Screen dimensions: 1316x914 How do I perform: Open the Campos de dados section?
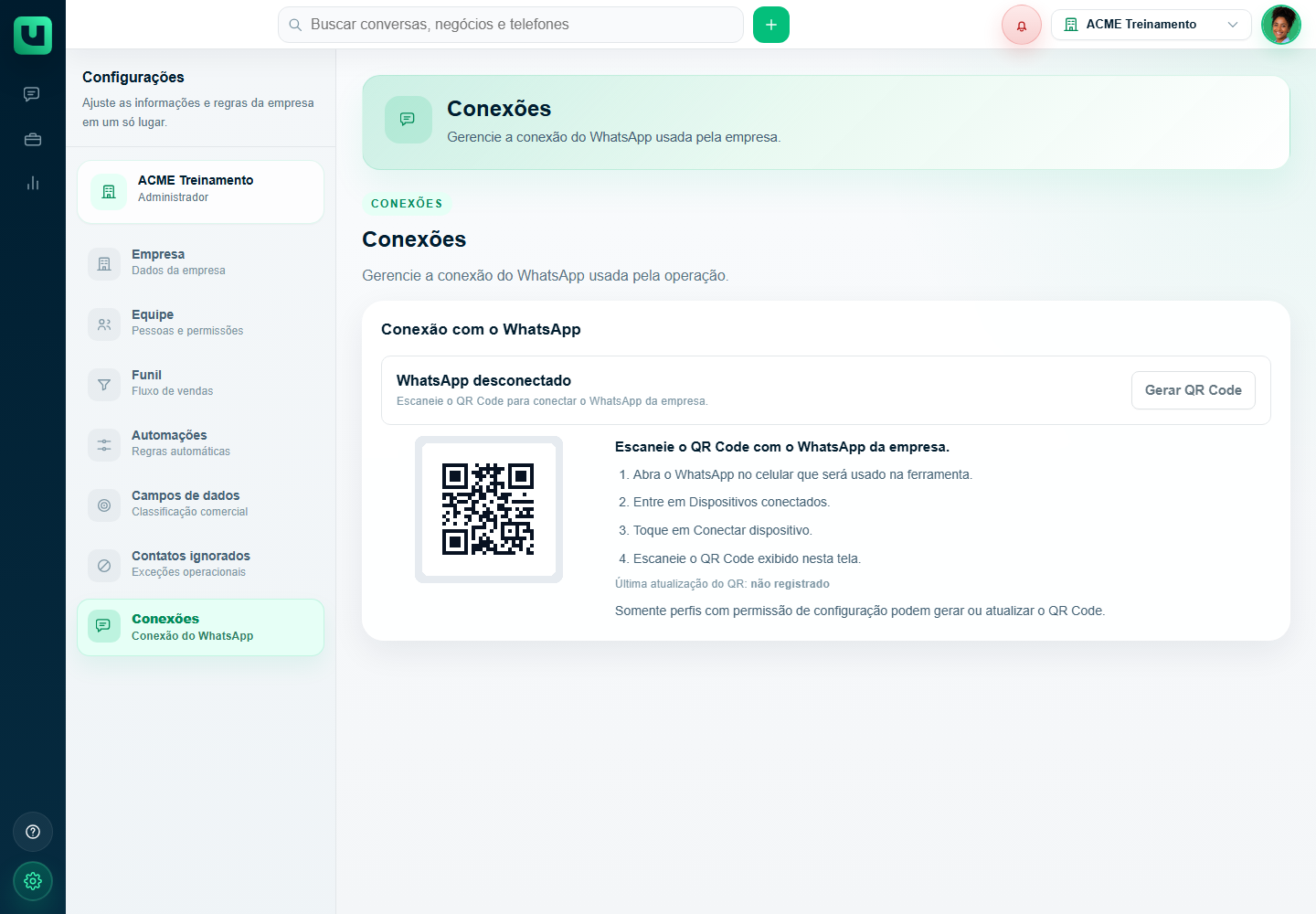[x=200, y=504]
